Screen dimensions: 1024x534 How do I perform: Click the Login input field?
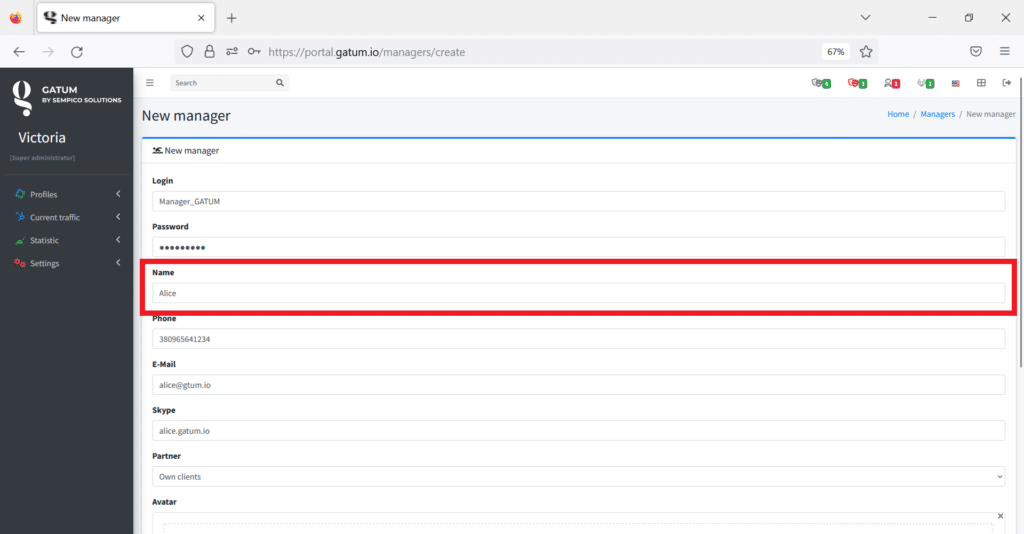click(x=578, y=201)
